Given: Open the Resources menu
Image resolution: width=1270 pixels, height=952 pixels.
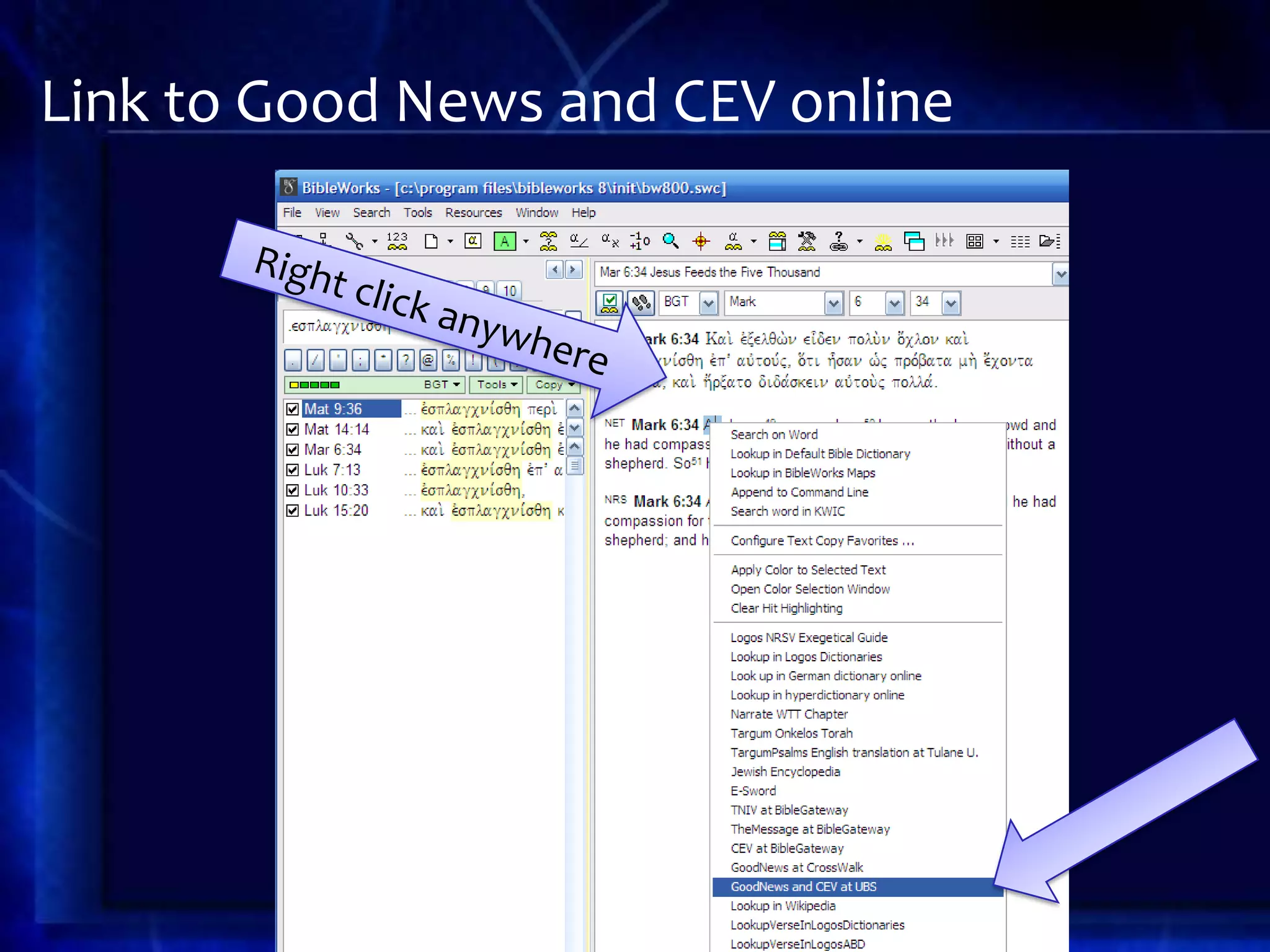Looking at the screenshot, I should [473, 213].
